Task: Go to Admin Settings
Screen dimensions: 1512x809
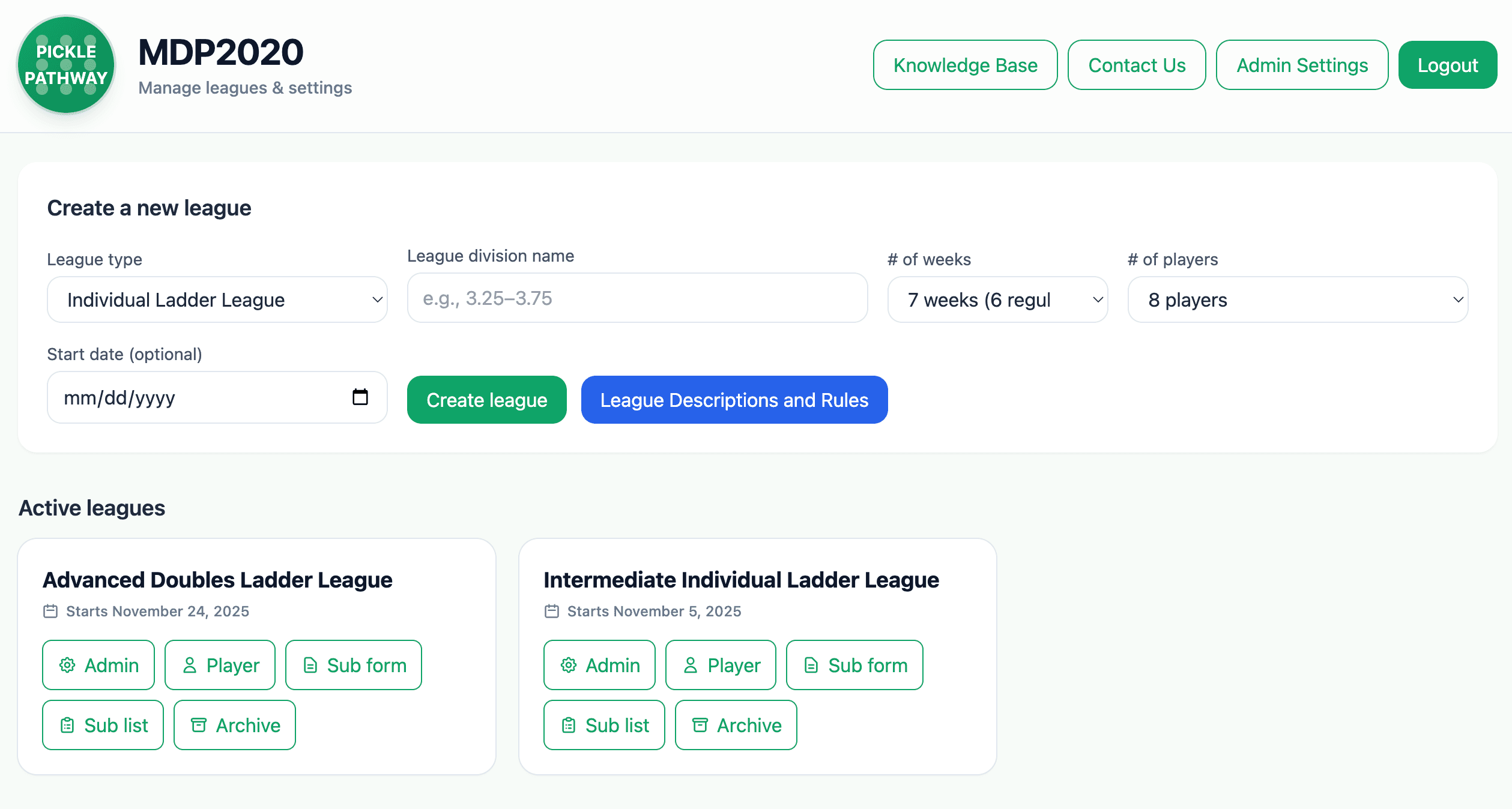Action: (x=1302, y=65)
